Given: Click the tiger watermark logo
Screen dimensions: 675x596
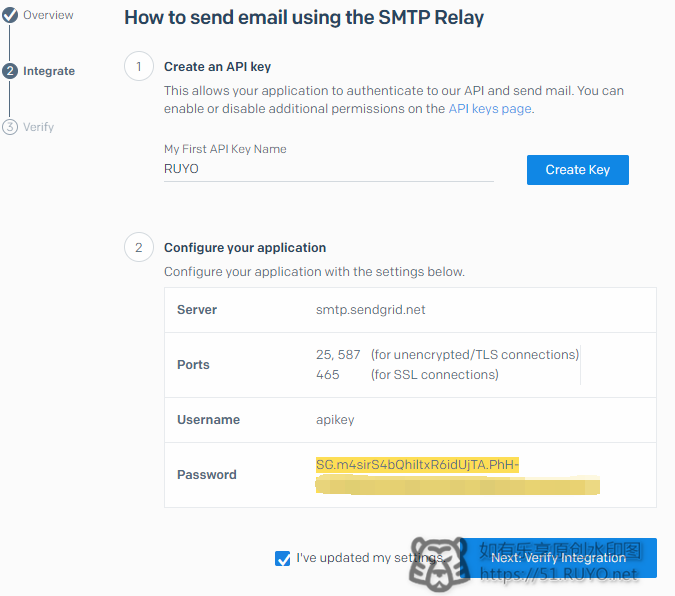Looking at the screenshot, I should [437, 563].
